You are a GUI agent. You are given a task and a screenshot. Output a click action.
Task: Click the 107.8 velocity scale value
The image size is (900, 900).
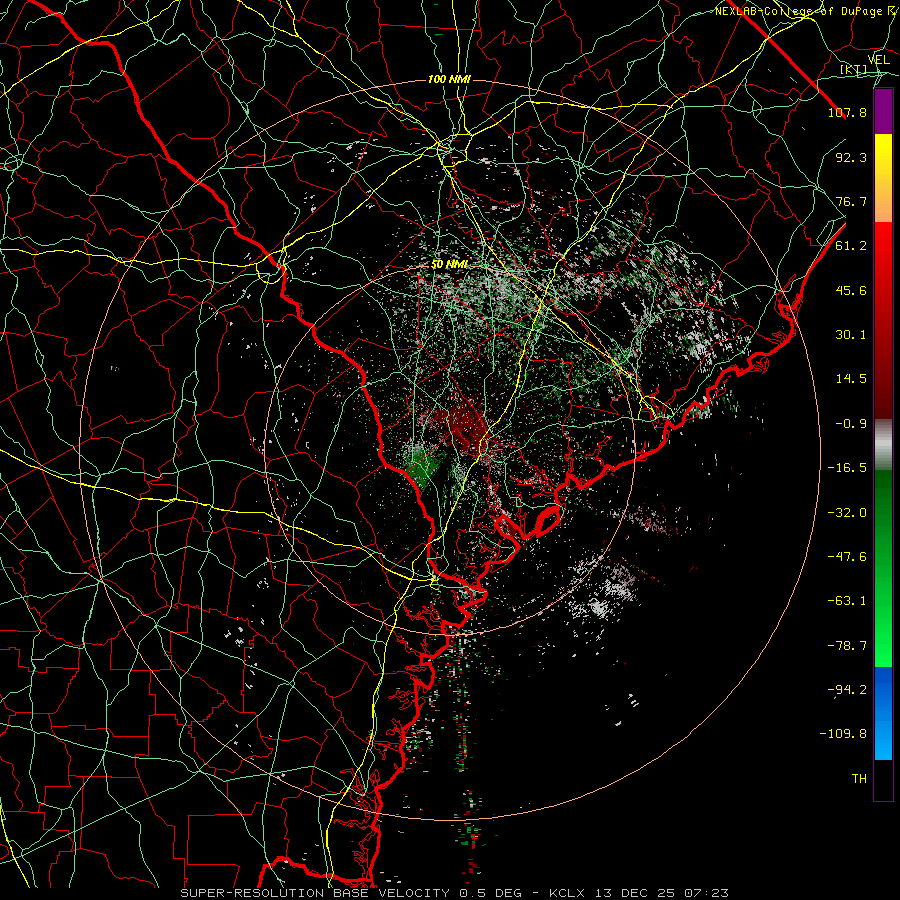(x=847, y=112)
